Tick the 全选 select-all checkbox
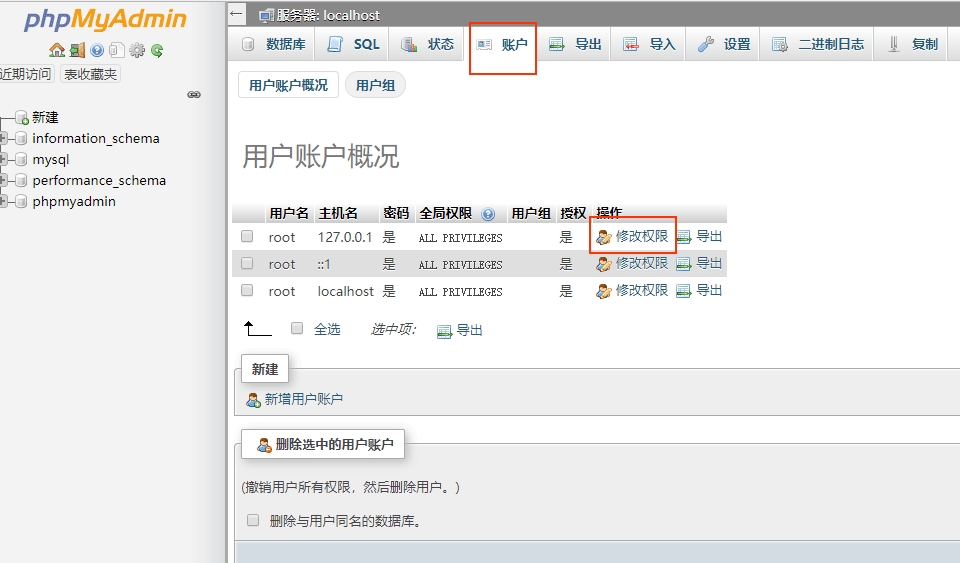This screenshot has width=960, height=563. pos(297,328)
